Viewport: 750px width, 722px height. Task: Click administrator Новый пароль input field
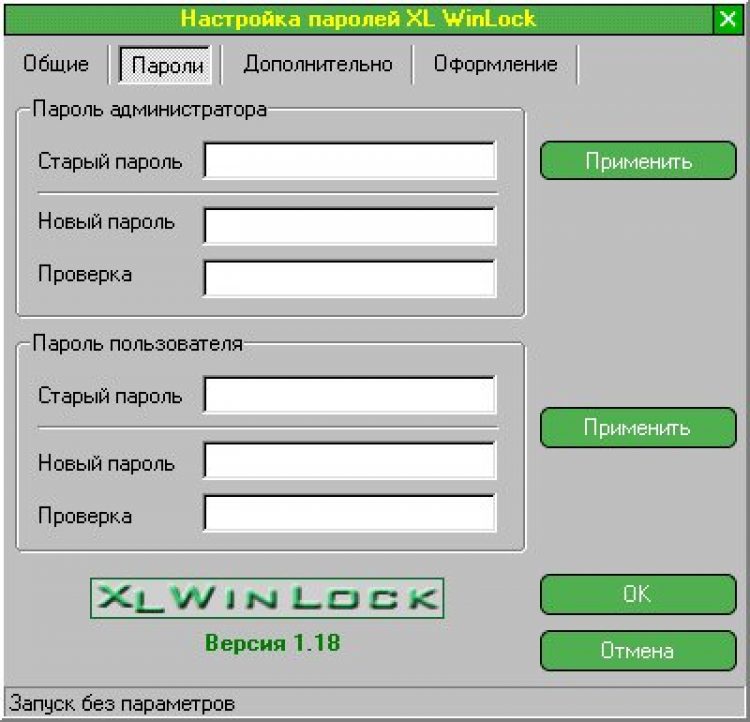click(x=350, y=226)
